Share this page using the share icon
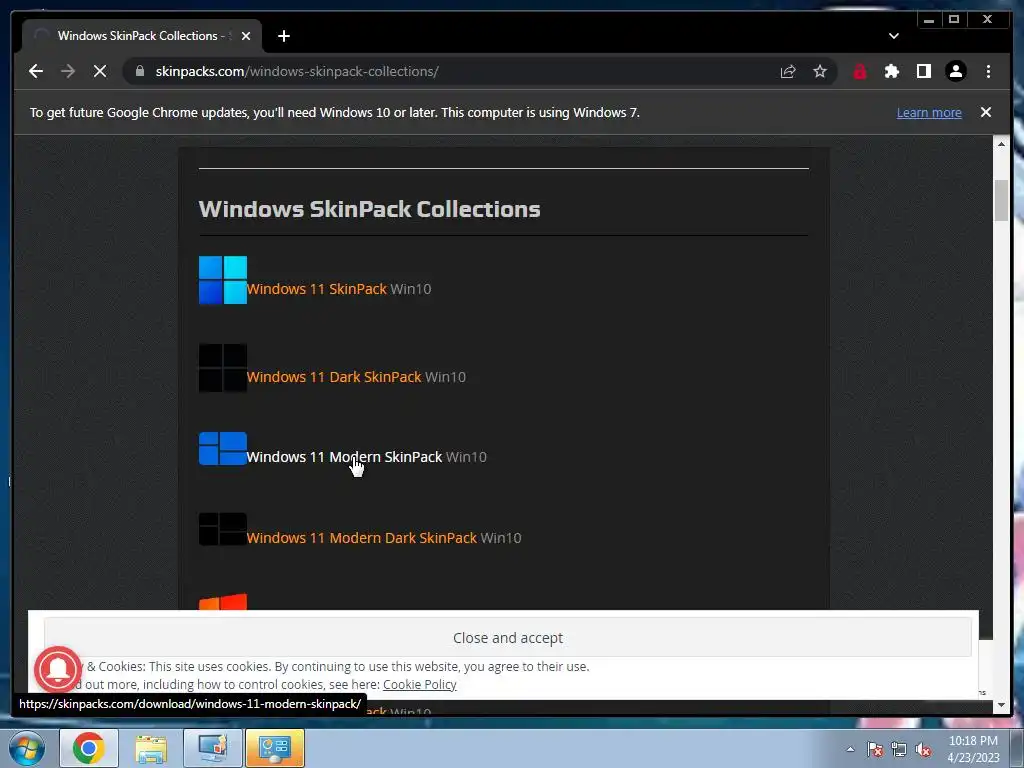 (788, 71)
